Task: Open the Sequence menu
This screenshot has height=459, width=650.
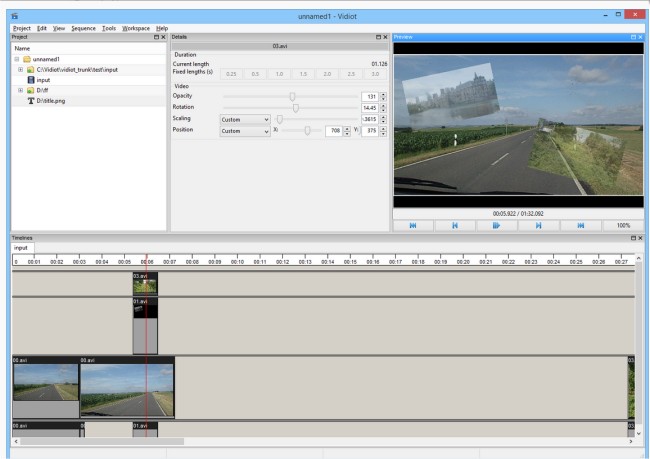Action: point(82,27)
